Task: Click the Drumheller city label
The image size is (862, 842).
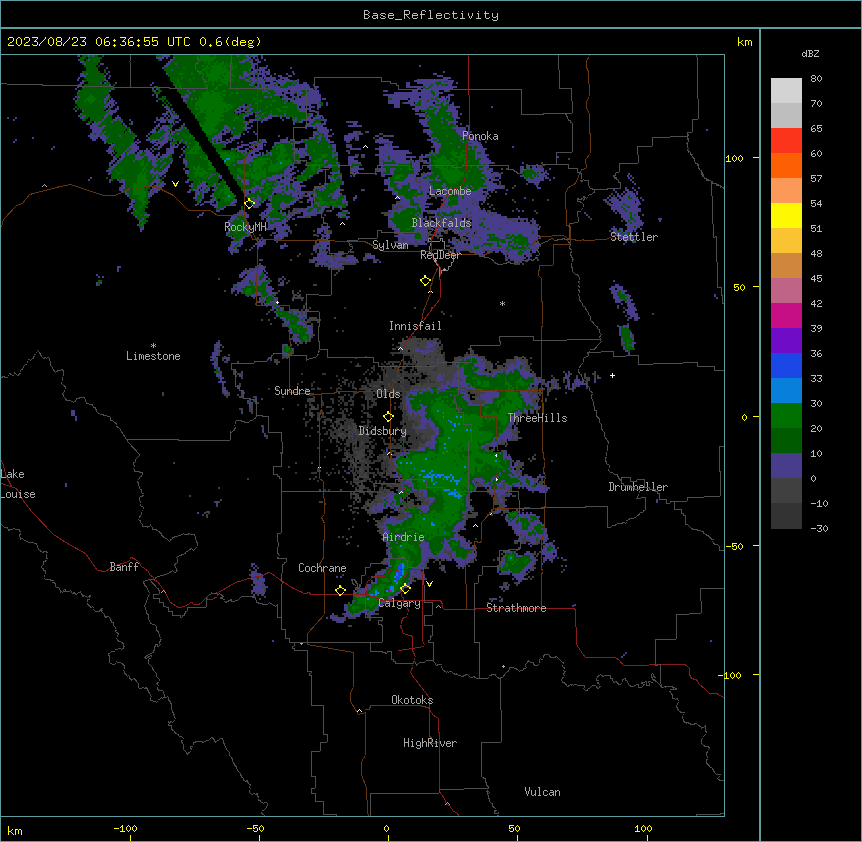Action: [638, 487]
